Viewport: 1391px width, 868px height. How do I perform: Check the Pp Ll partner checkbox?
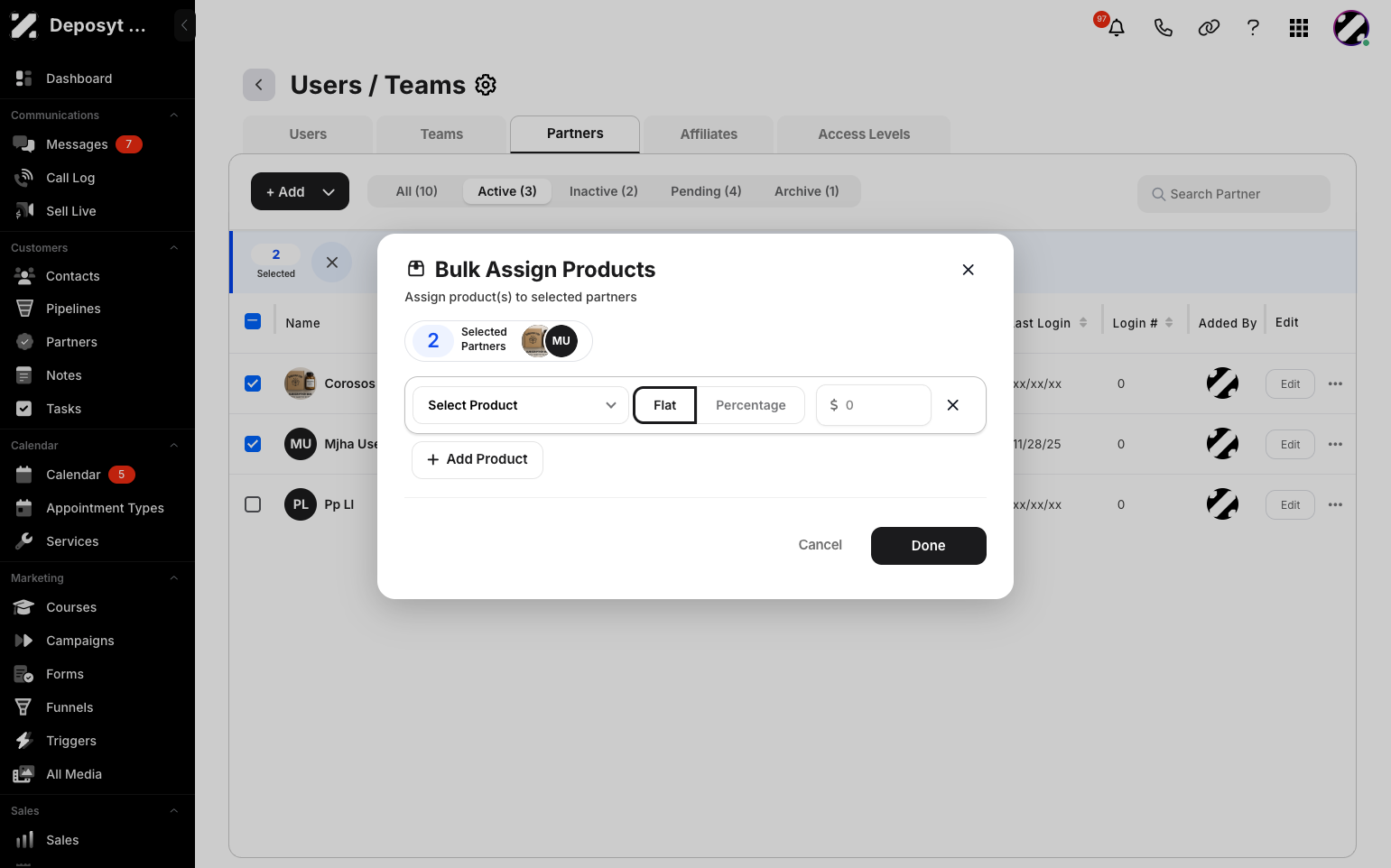(253, 504)
